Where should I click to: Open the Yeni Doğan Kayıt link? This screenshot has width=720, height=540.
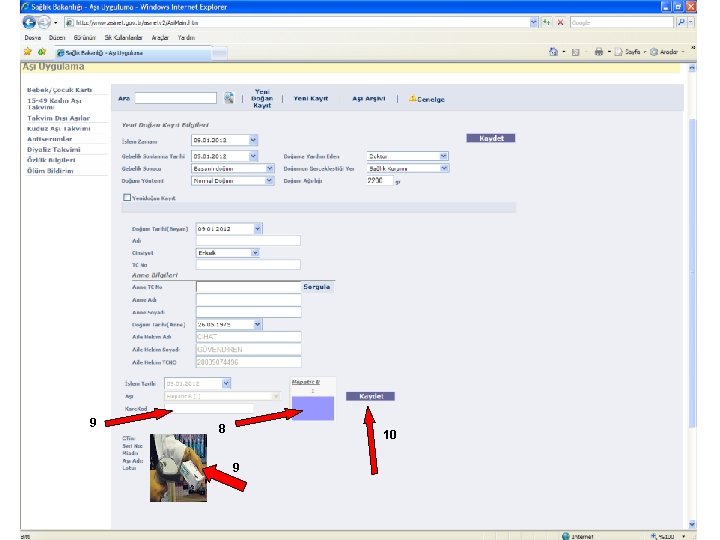click(x=262, y=98)
